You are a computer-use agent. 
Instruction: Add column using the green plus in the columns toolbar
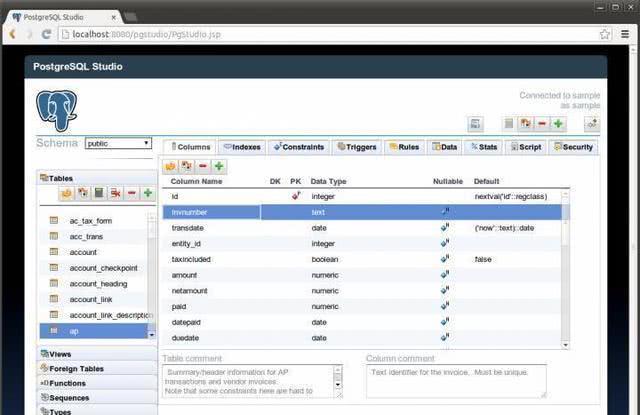[219, 166]
